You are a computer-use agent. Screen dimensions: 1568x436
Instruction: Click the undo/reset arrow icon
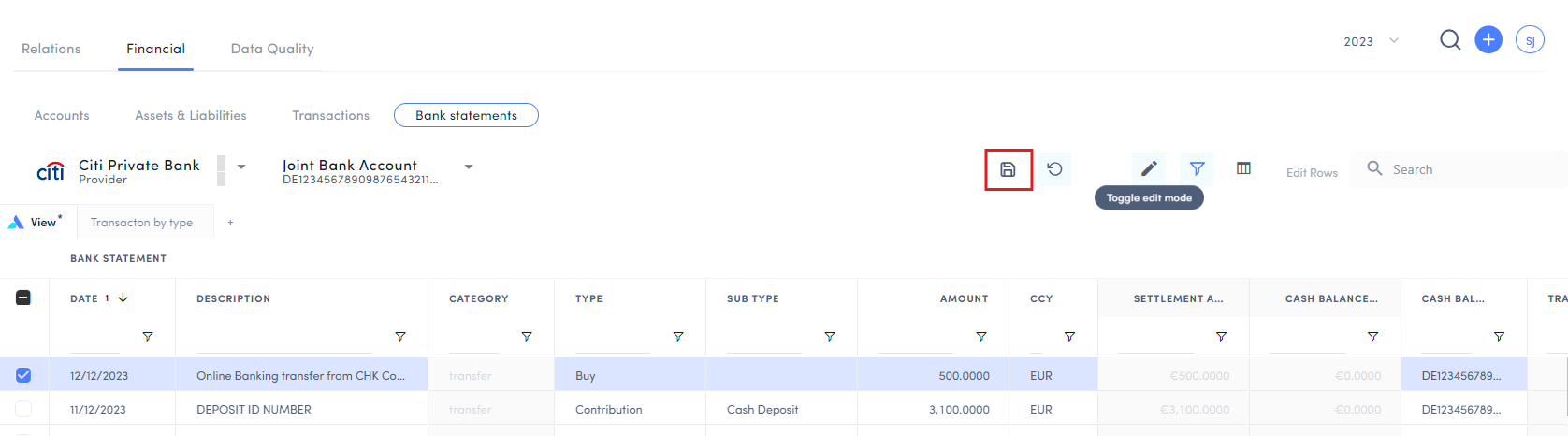pos(1054,169)
